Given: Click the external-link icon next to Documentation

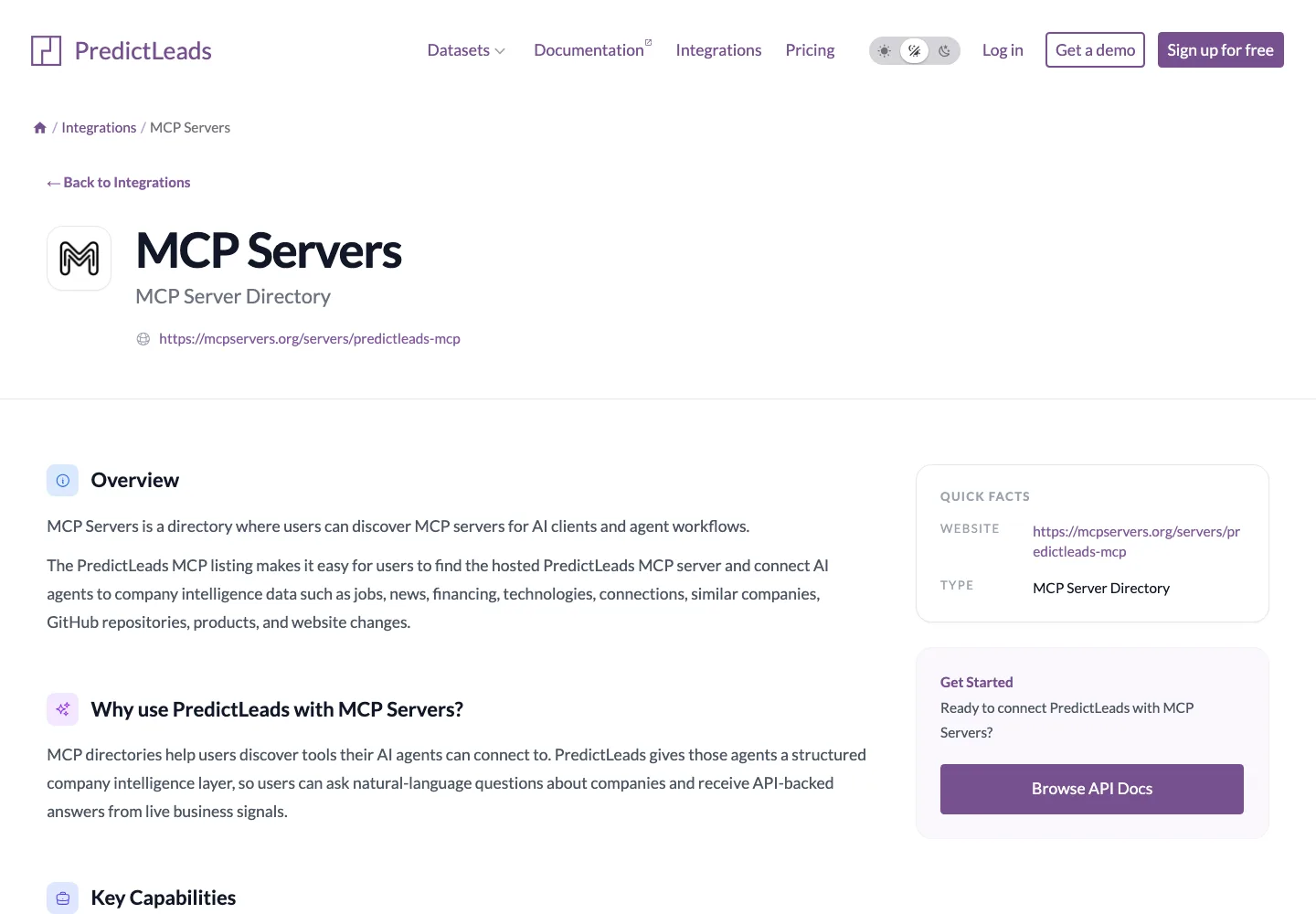Looking at the screenshot, I should tap(649, 42).
